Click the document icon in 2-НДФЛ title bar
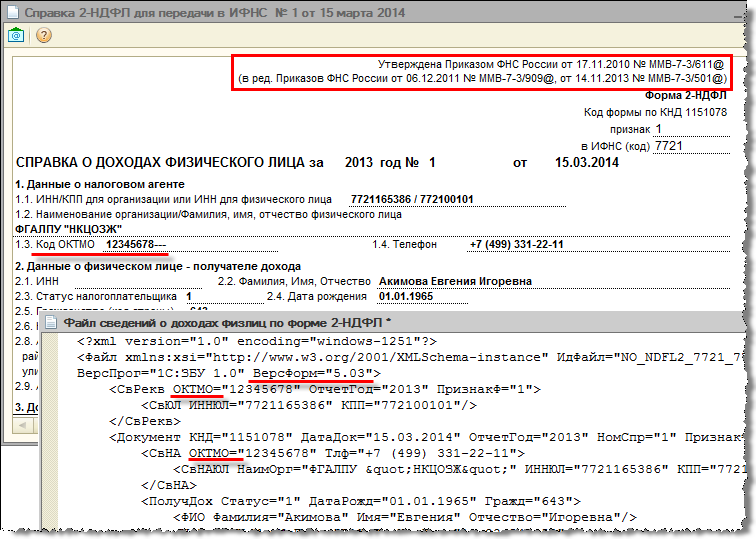Viewport: 756px width, 539px height. [x=13, y=13]
